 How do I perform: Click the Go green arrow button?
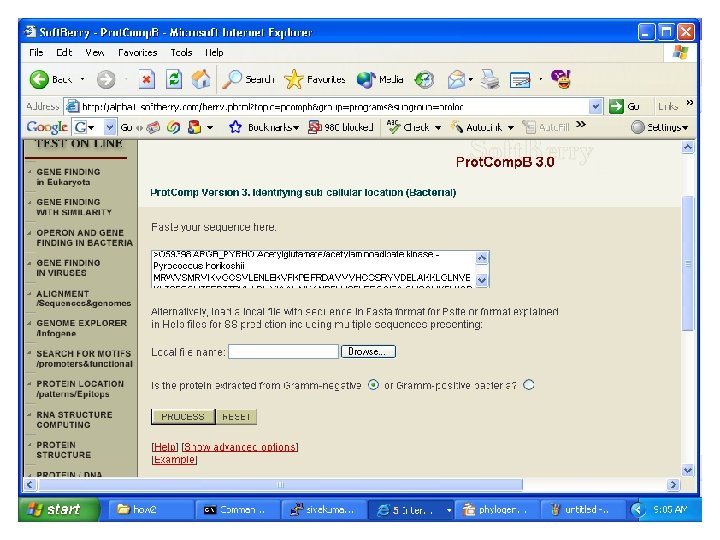(616, 107)
